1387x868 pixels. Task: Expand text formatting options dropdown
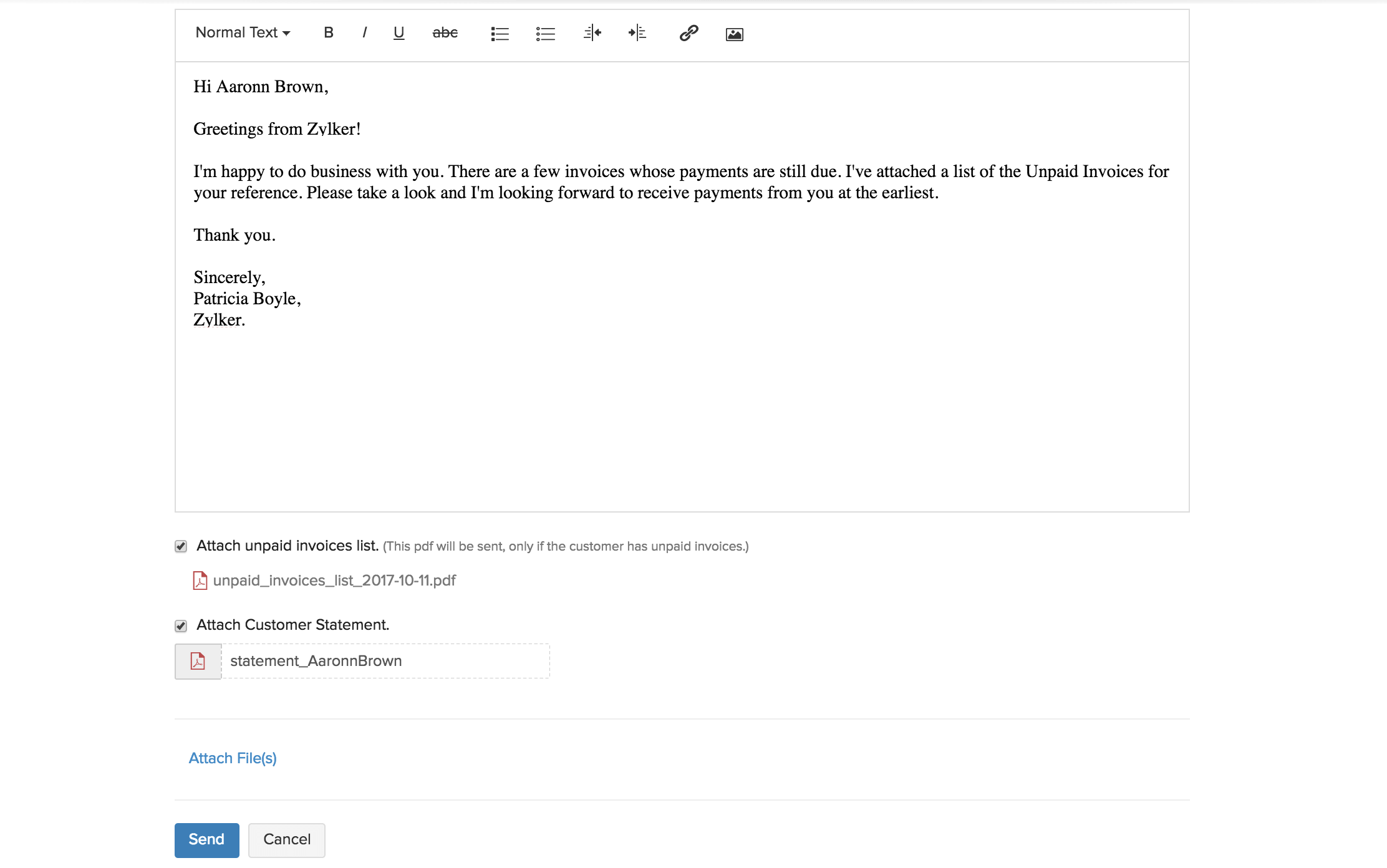tap(242, 33)
